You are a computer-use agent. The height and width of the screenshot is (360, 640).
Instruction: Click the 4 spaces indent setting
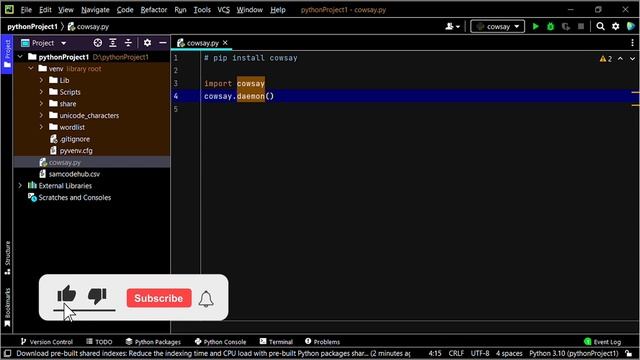[x=509, y=353]
